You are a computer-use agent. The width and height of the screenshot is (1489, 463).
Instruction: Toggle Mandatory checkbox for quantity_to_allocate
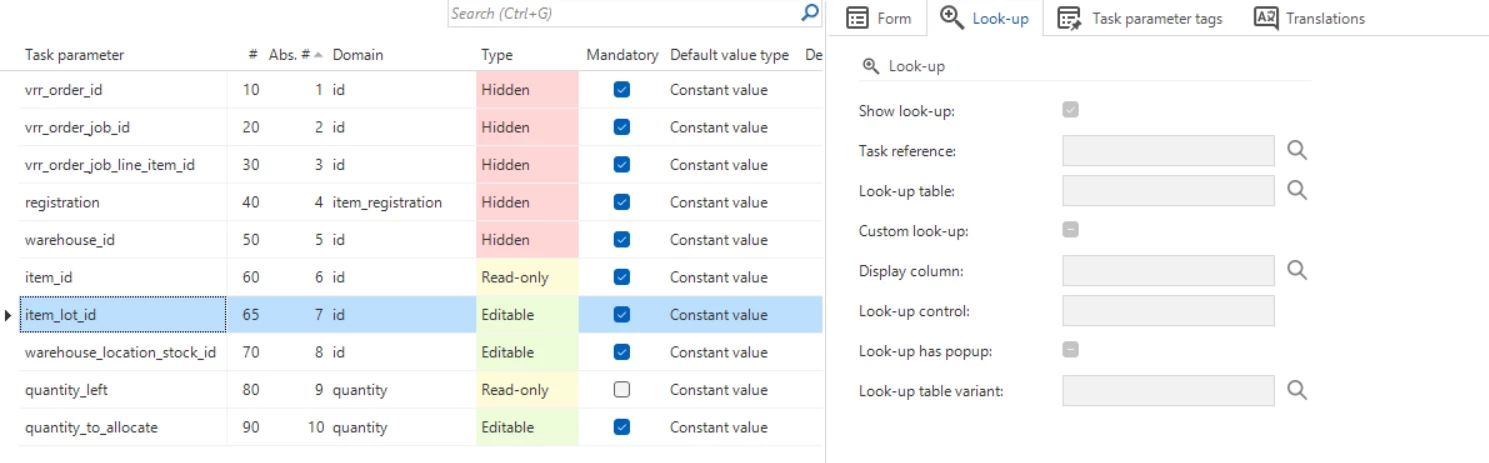click(x=622, y=427)
